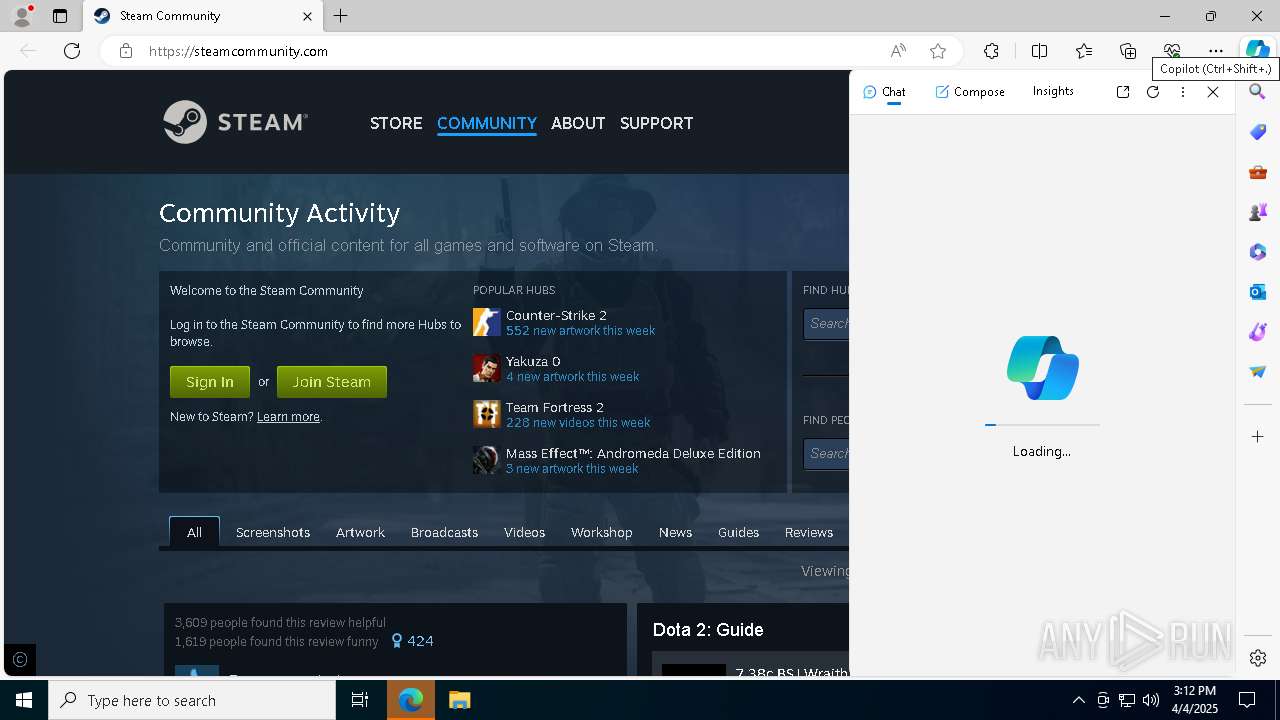
Task: Open sidebar Games chess icon
Action: [x=1258, y=212]
